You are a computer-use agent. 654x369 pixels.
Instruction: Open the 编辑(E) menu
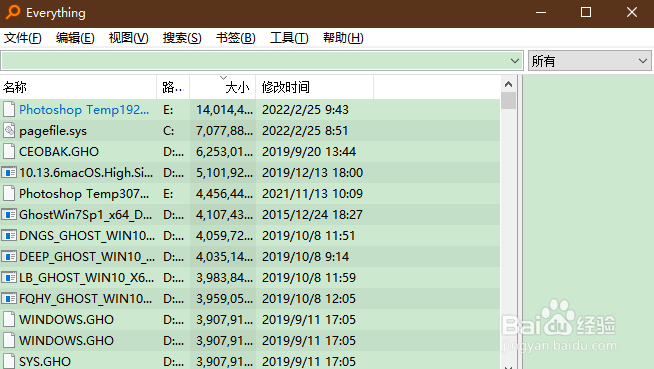(x=75, y=38)
